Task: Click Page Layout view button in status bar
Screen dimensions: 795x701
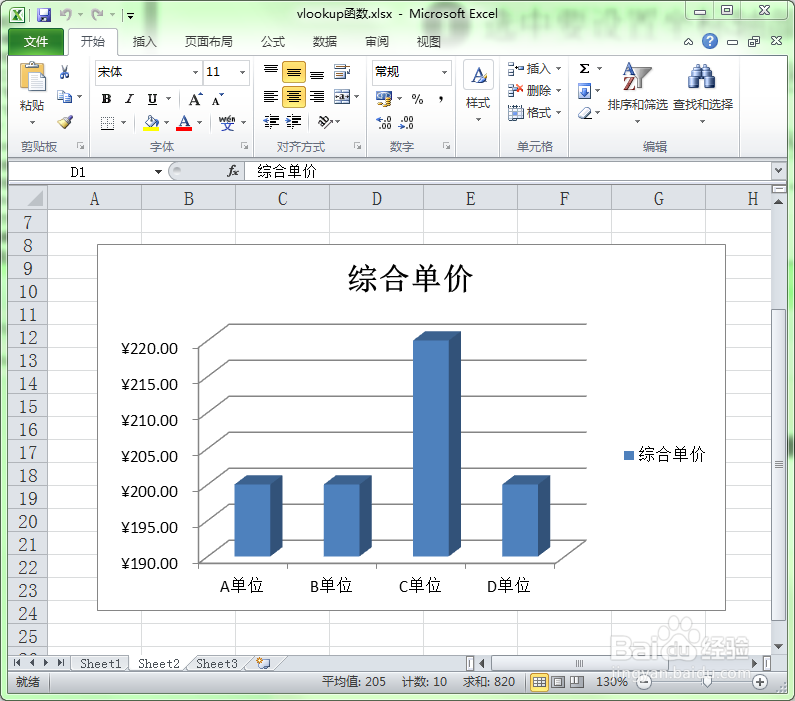Action: click(x=558, y=682)
